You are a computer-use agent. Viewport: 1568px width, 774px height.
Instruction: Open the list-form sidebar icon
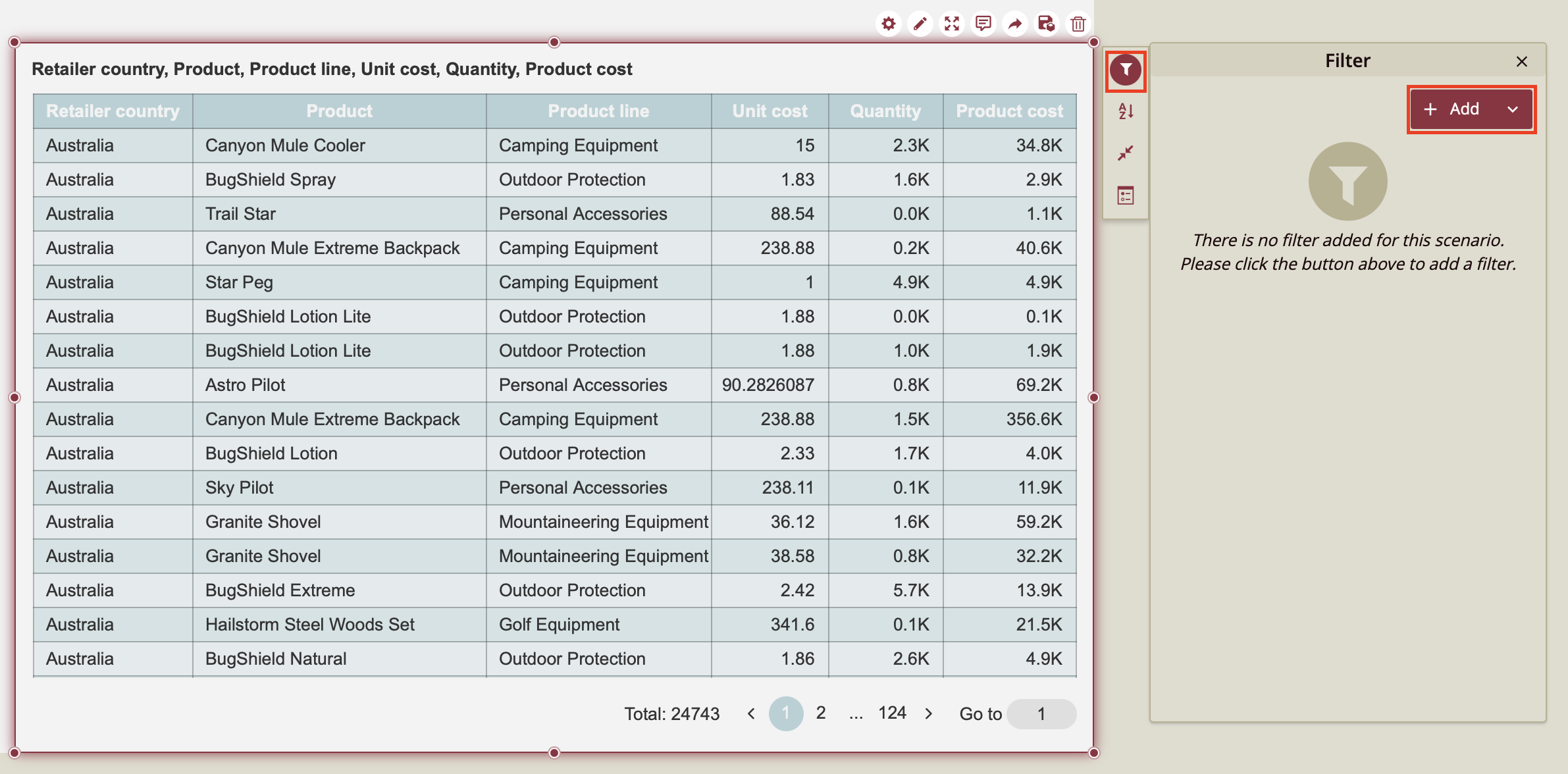point(1126,195)
